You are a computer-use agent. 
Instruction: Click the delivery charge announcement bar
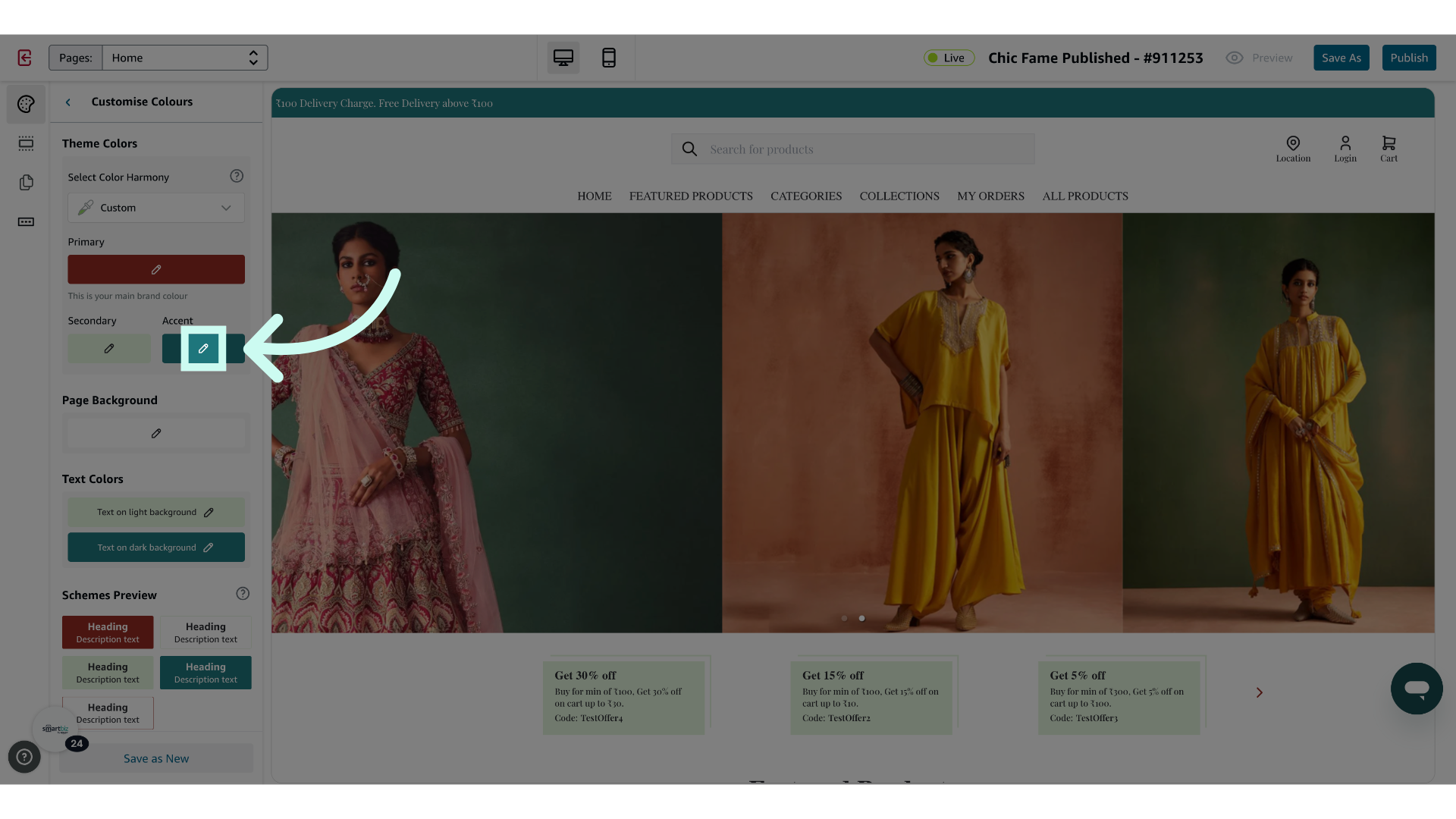853,103
